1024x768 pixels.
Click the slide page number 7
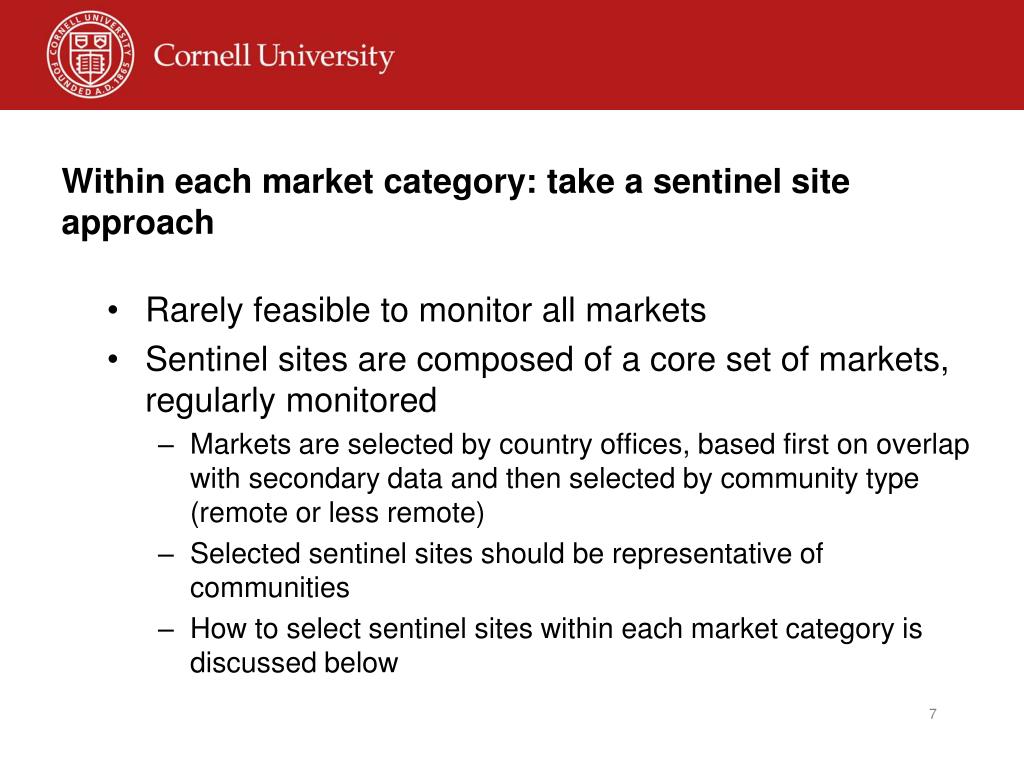click(933, 714)
